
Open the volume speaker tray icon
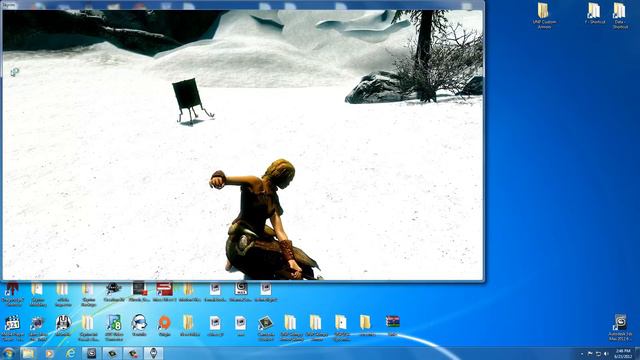point(606,353)
